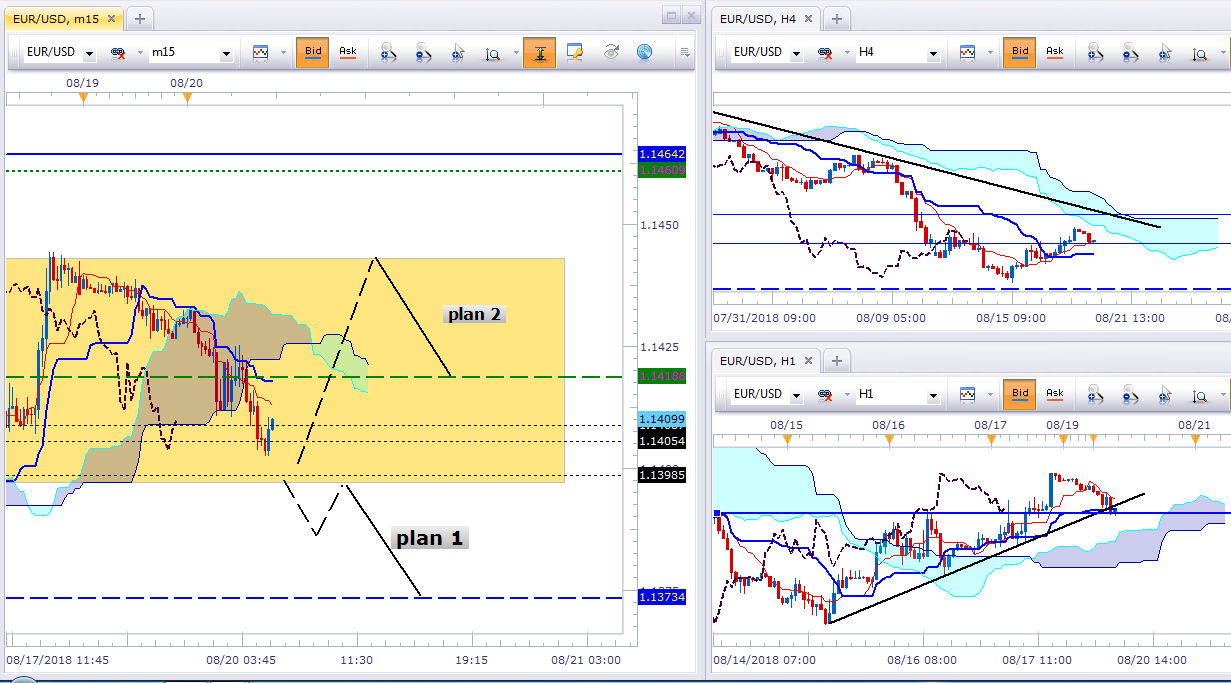Toggle Bid price in H1 chart toolbar
Screen dimensions: 1231x683
click(1020, 395)
